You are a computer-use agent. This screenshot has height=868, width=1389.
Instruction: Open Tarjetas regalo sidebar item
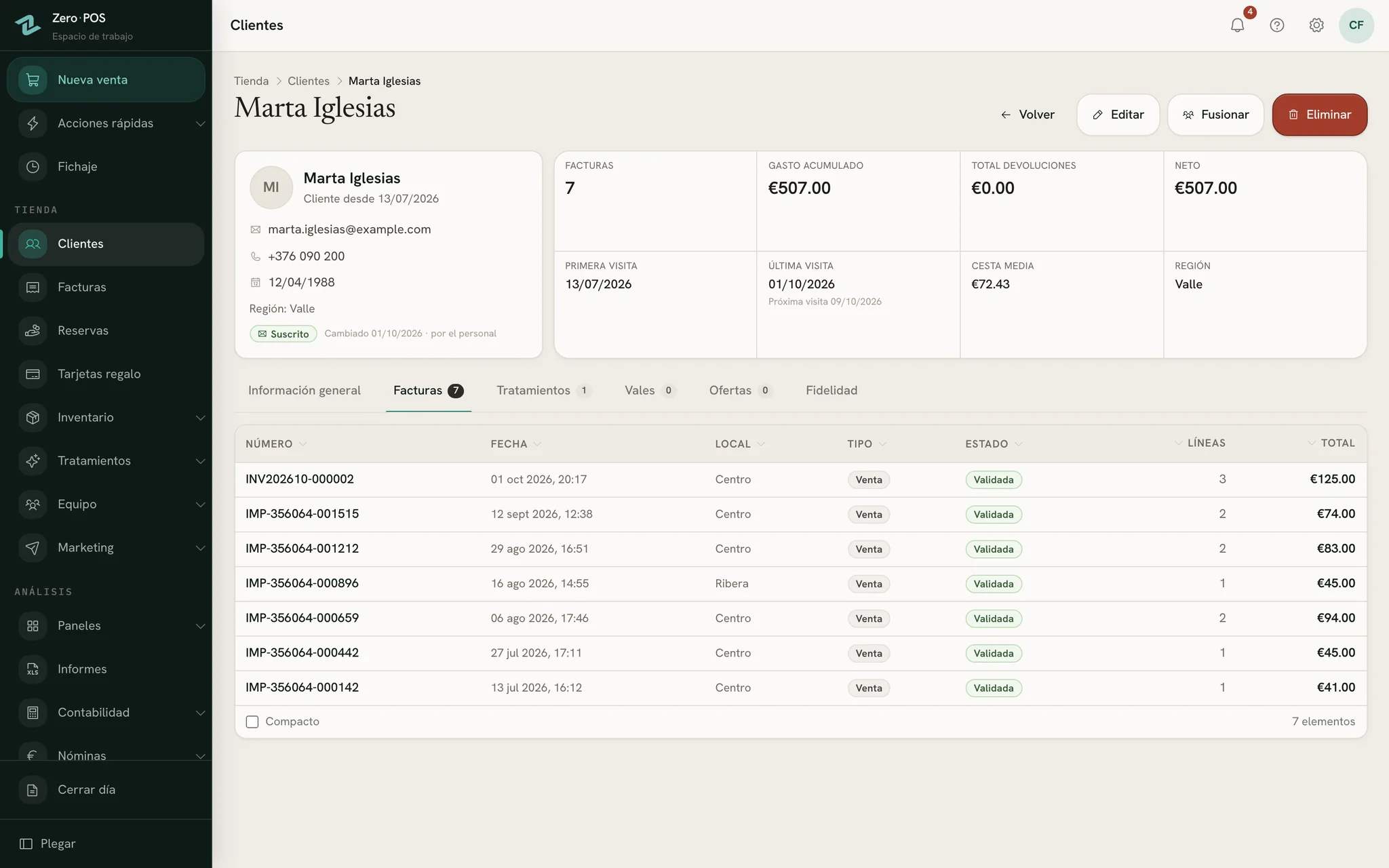pyautogui.click(x=106, y=374)
